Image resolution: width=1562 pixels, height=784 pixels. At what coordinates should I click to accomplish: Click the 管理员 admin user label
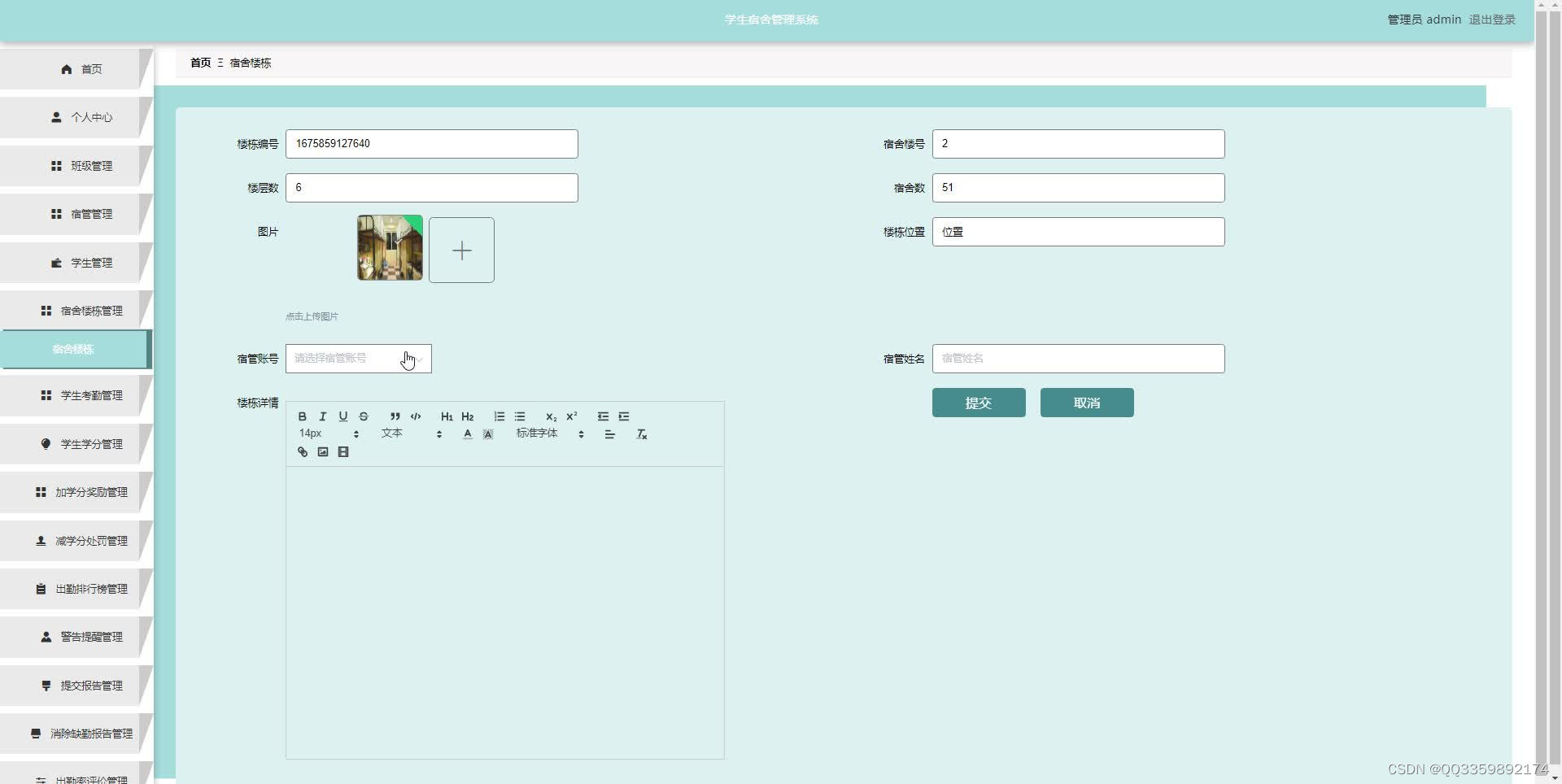coord(1424,20)
